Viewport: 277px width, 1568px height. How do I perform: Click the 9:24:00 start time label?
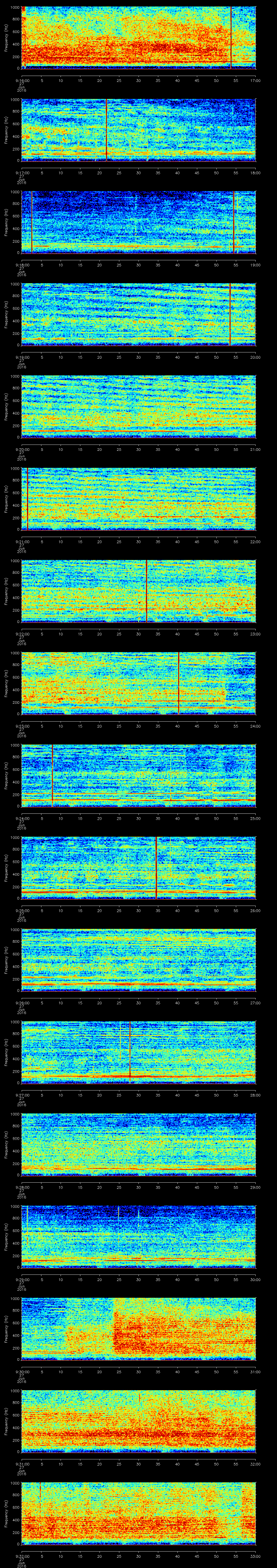(x=22, y=818)
